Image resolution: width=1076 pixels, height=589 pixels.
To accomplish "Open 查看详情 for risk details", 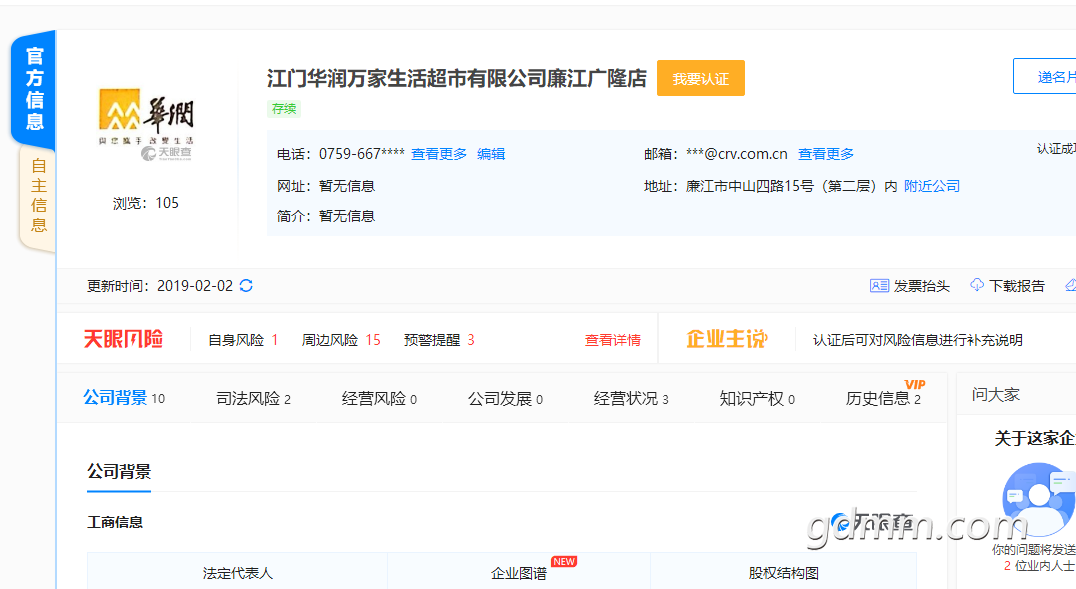I will [x=613, y=340].
